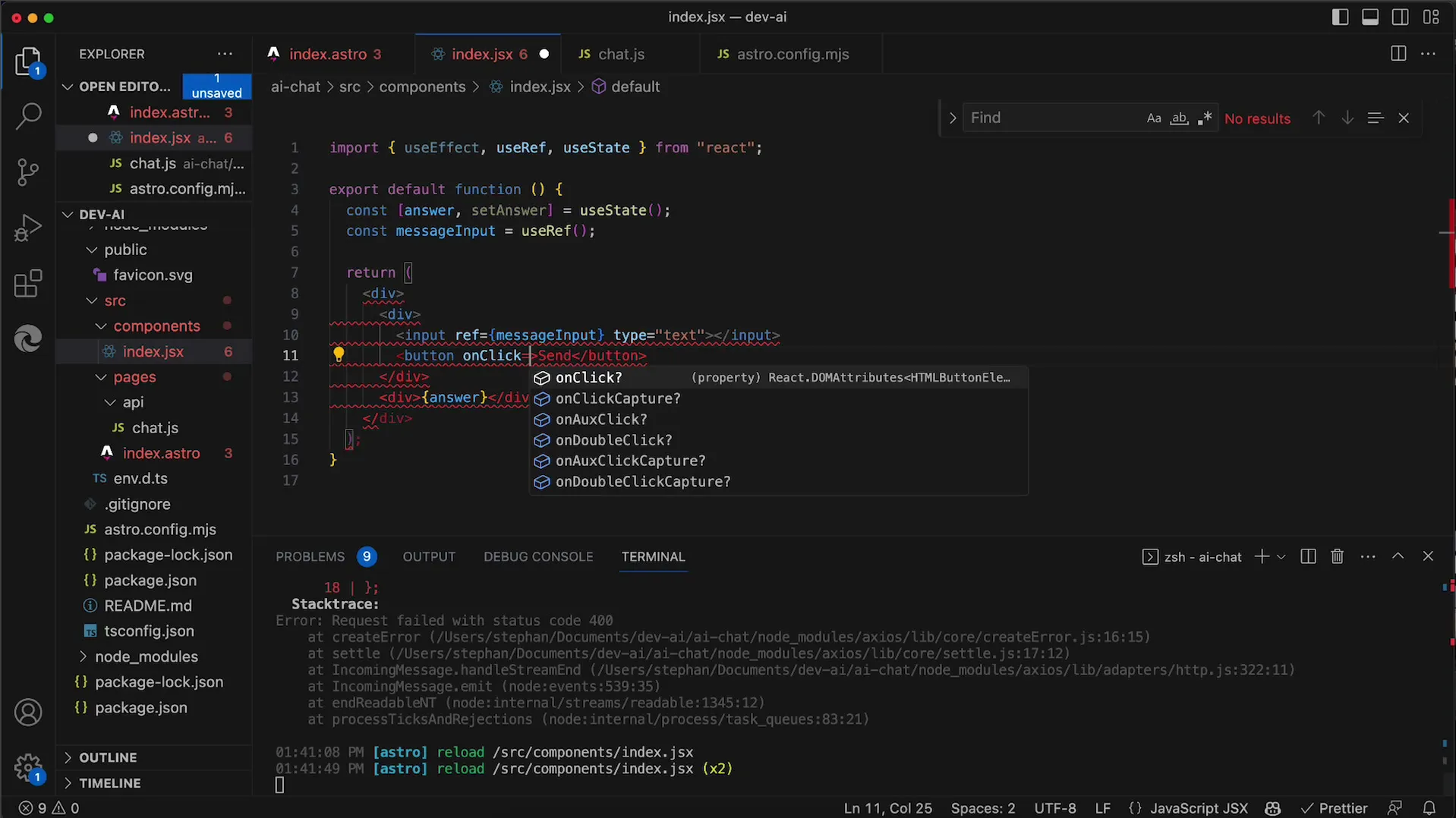Open terminal launch profile dropdown
The image size is (1456, 818).
tap(1281, 556)
